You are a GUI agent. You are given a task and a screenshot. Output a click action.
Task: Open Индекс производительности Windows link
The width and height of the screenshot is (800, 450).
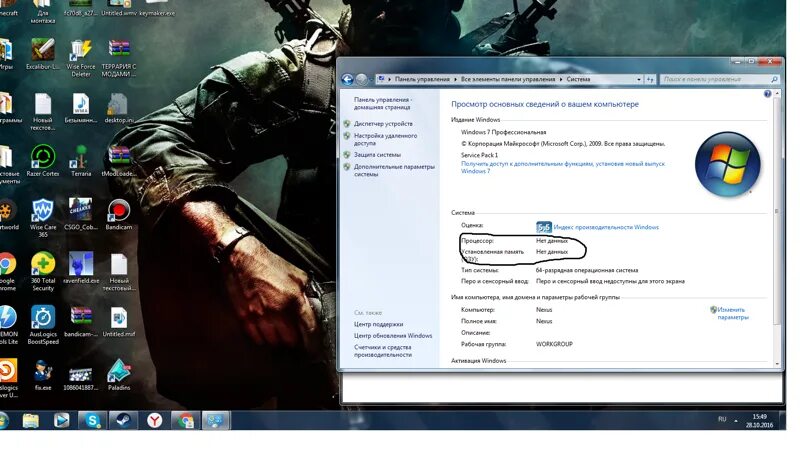(x=606, y=227)
